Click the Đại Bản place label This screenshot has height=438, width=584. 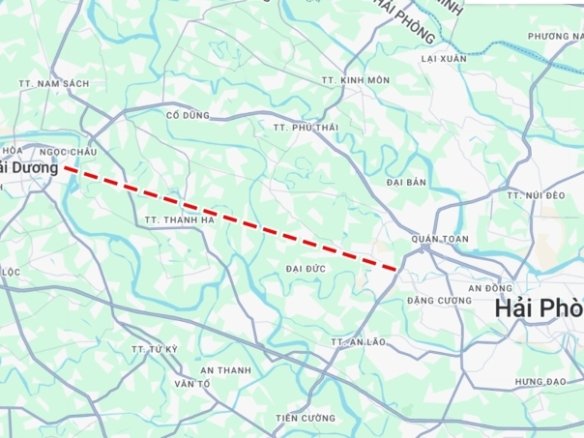(406, 182)
